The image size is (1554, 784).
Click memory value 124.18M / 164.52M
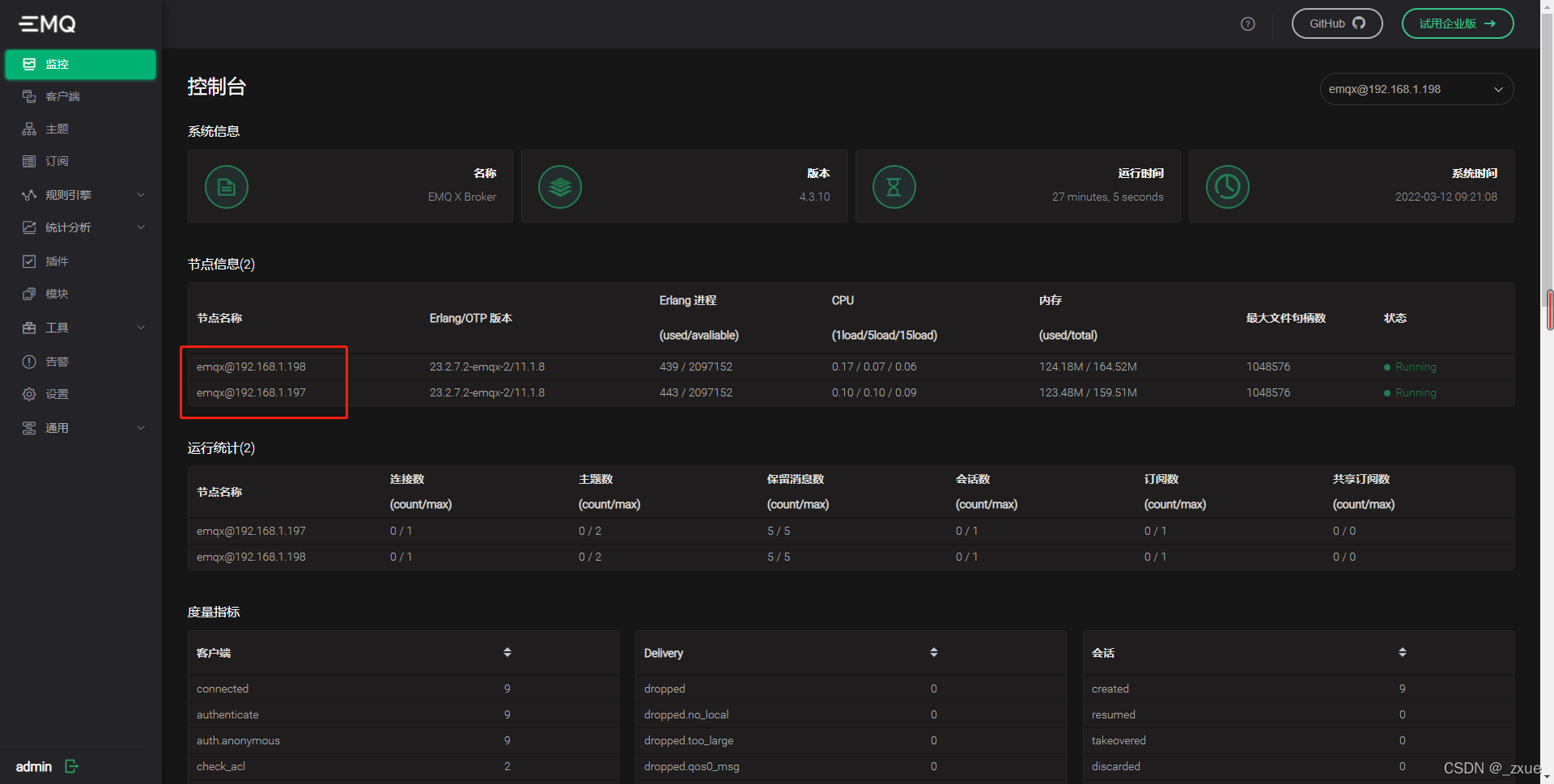pyautogui.click(x=1088, y=367)
